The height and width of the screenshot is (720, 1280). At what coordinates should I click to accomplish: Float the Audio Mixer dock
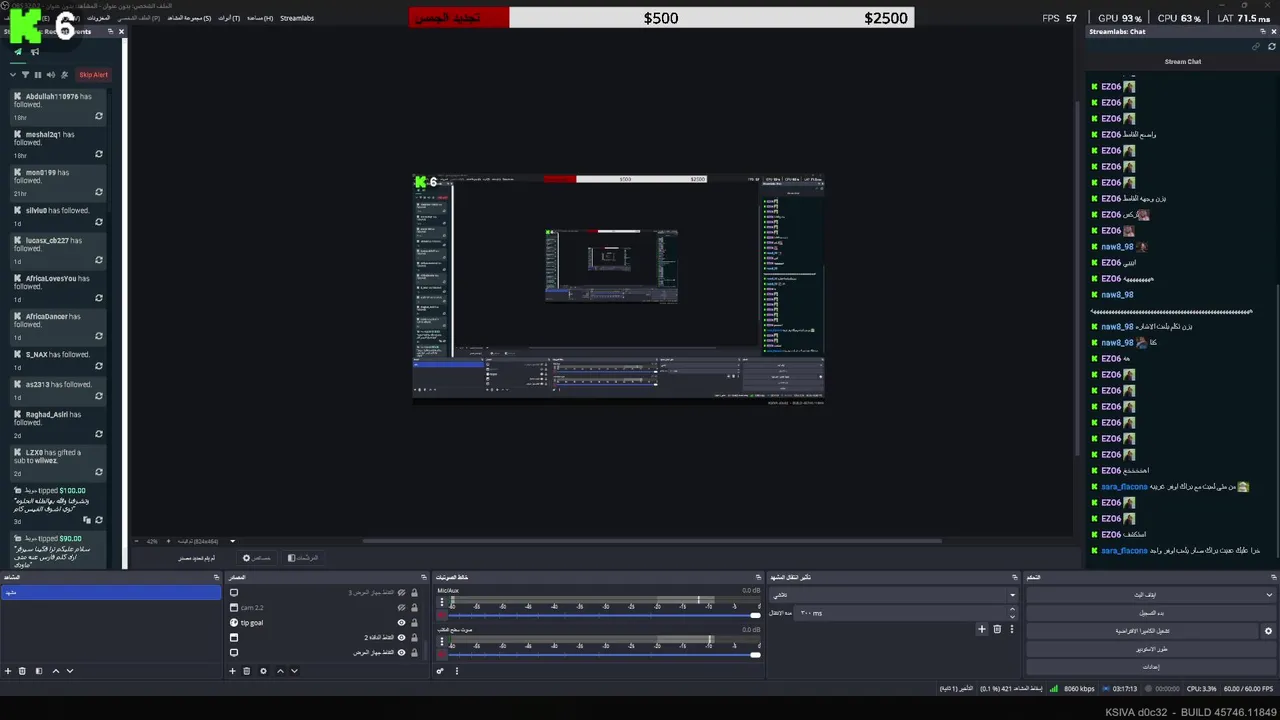click(x=758, y=577)
